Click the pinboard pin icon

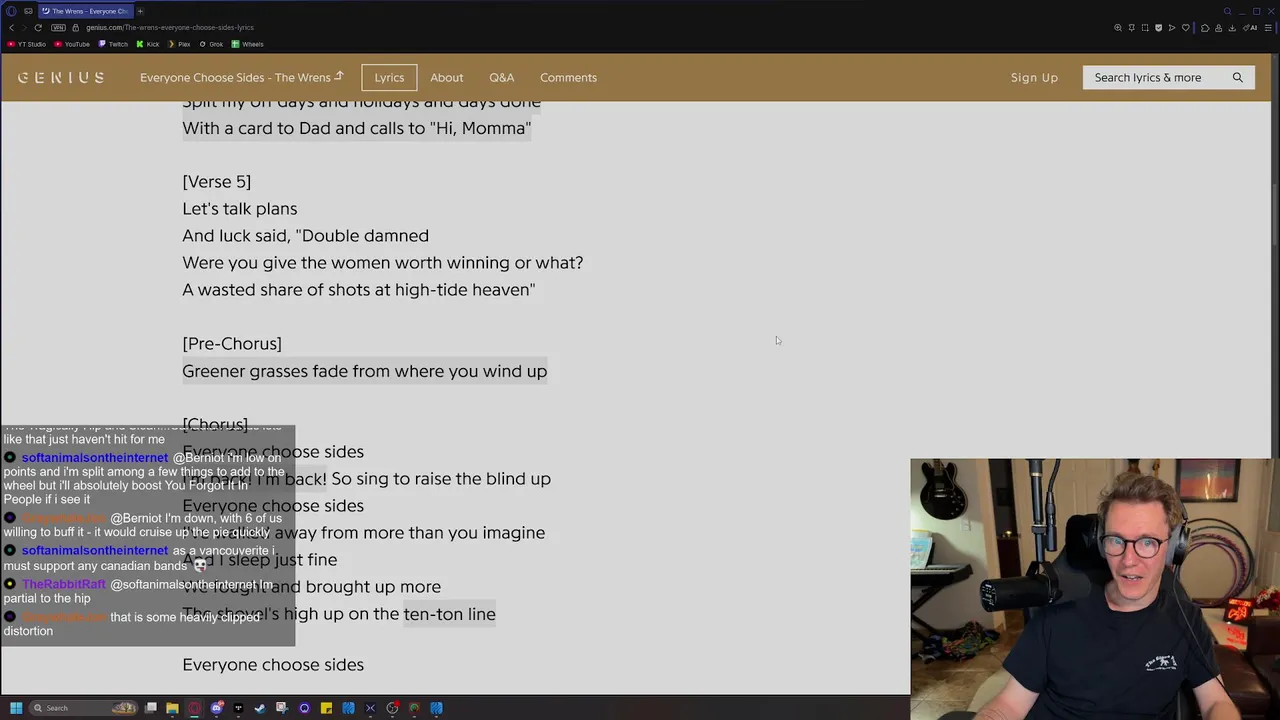(1132, 28)
